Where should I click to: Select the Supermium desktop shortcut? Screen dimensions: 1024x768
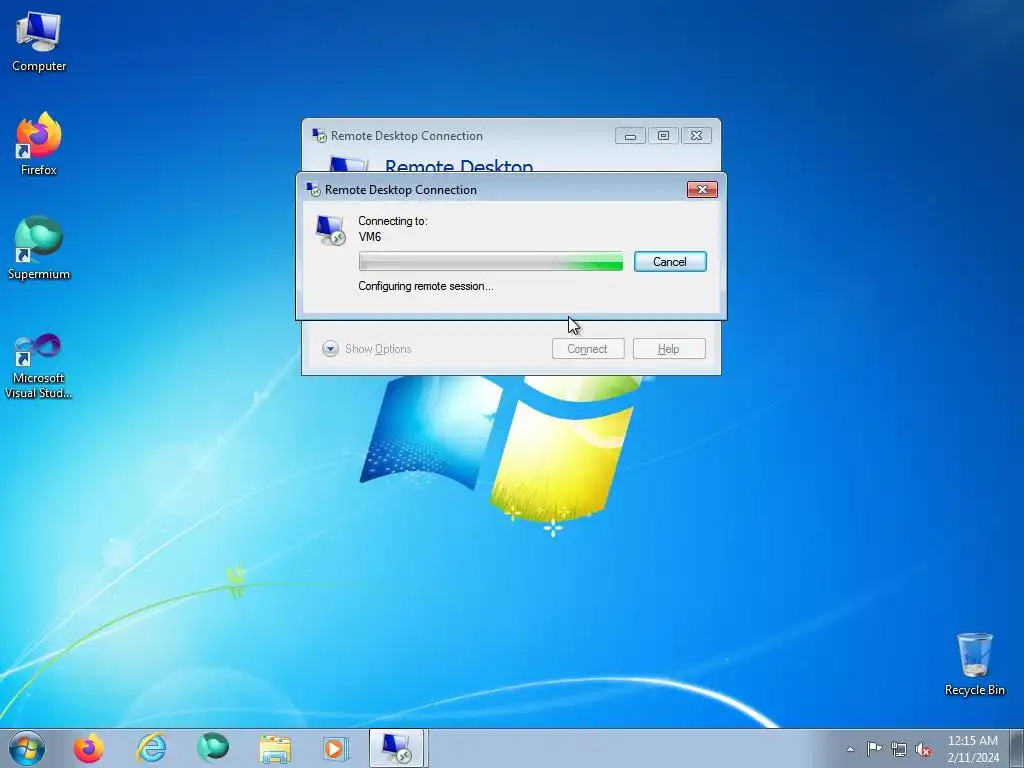[39, 248]
